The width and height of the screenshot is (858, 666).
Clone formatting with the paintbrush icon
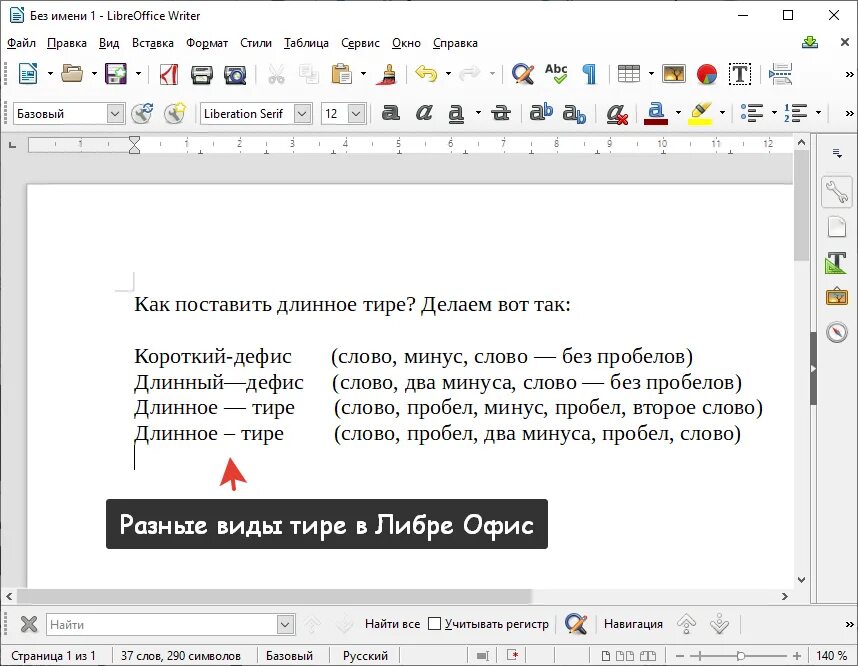386,74
